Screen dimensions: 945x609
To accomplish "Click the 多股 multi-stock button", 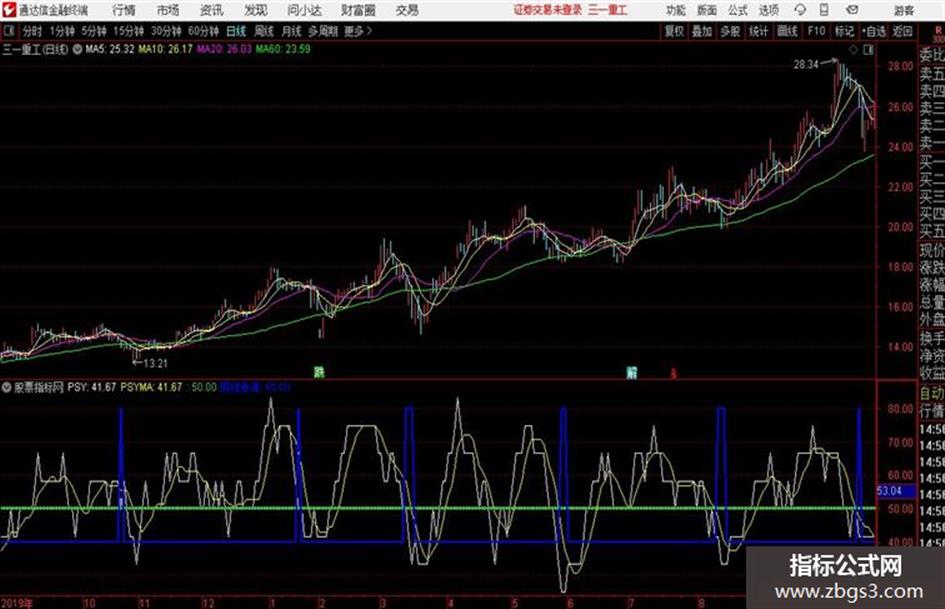I will tap(730, 31).
